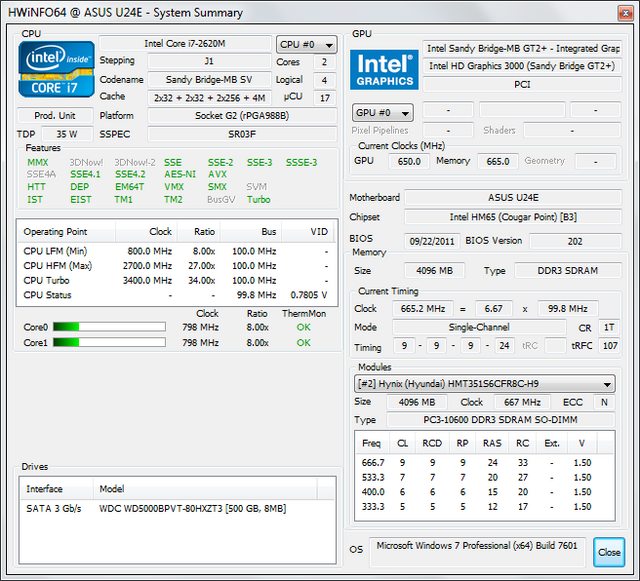Screen dimensions: 640x581
Task: Click the Intel HD Graphics 3000 field
Action: click(x=522, y=66)
